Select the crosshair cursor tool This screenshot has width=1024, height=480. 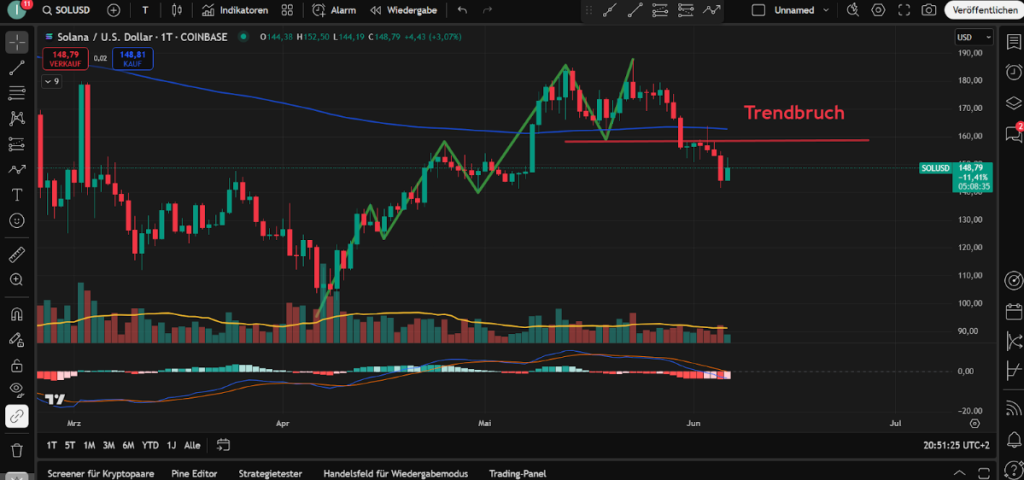17,44
